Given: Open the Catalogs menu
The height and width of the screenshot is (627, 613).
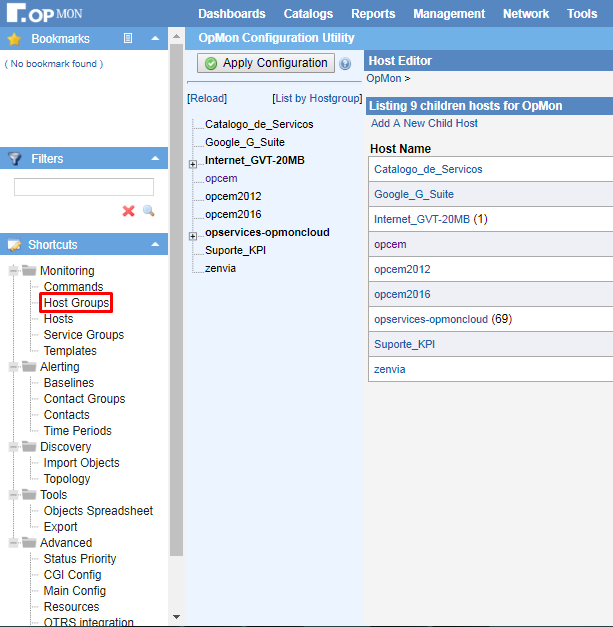Looking at the screenshot, I should [x=308, y=14].
